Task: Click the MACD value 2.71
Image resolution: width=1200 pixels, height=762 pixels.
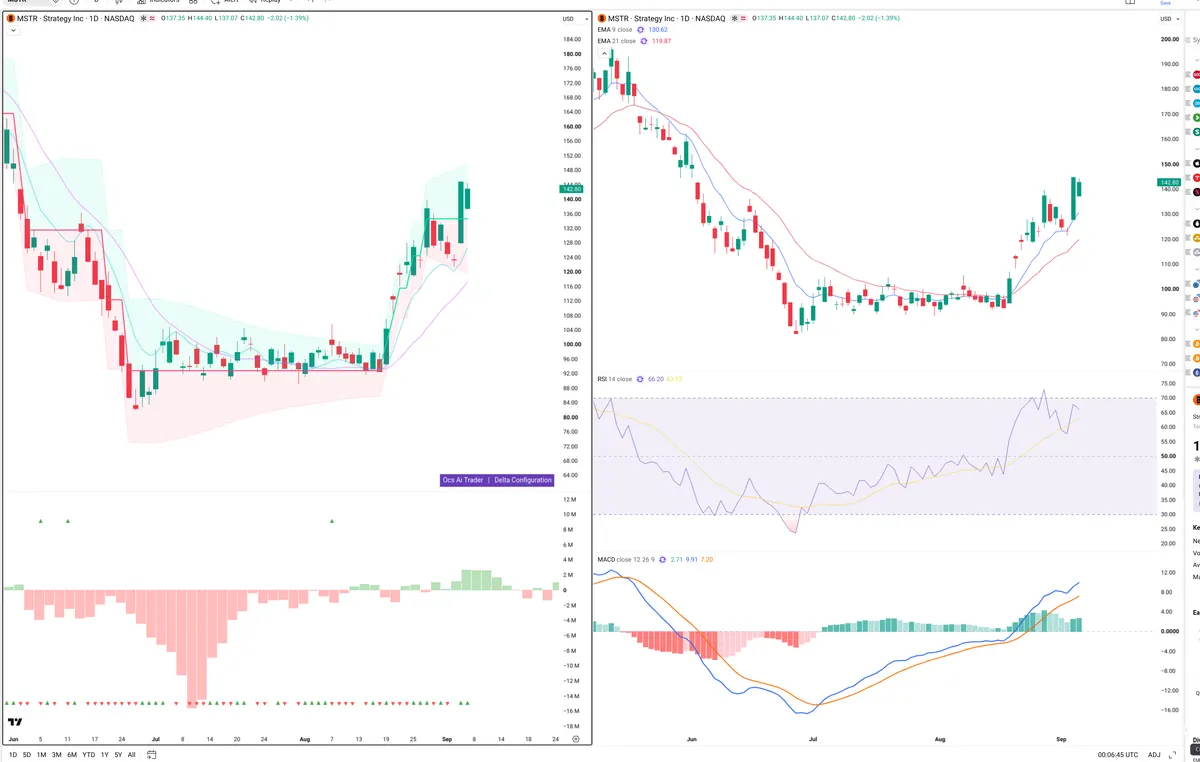Action: [x=677, y=559]
